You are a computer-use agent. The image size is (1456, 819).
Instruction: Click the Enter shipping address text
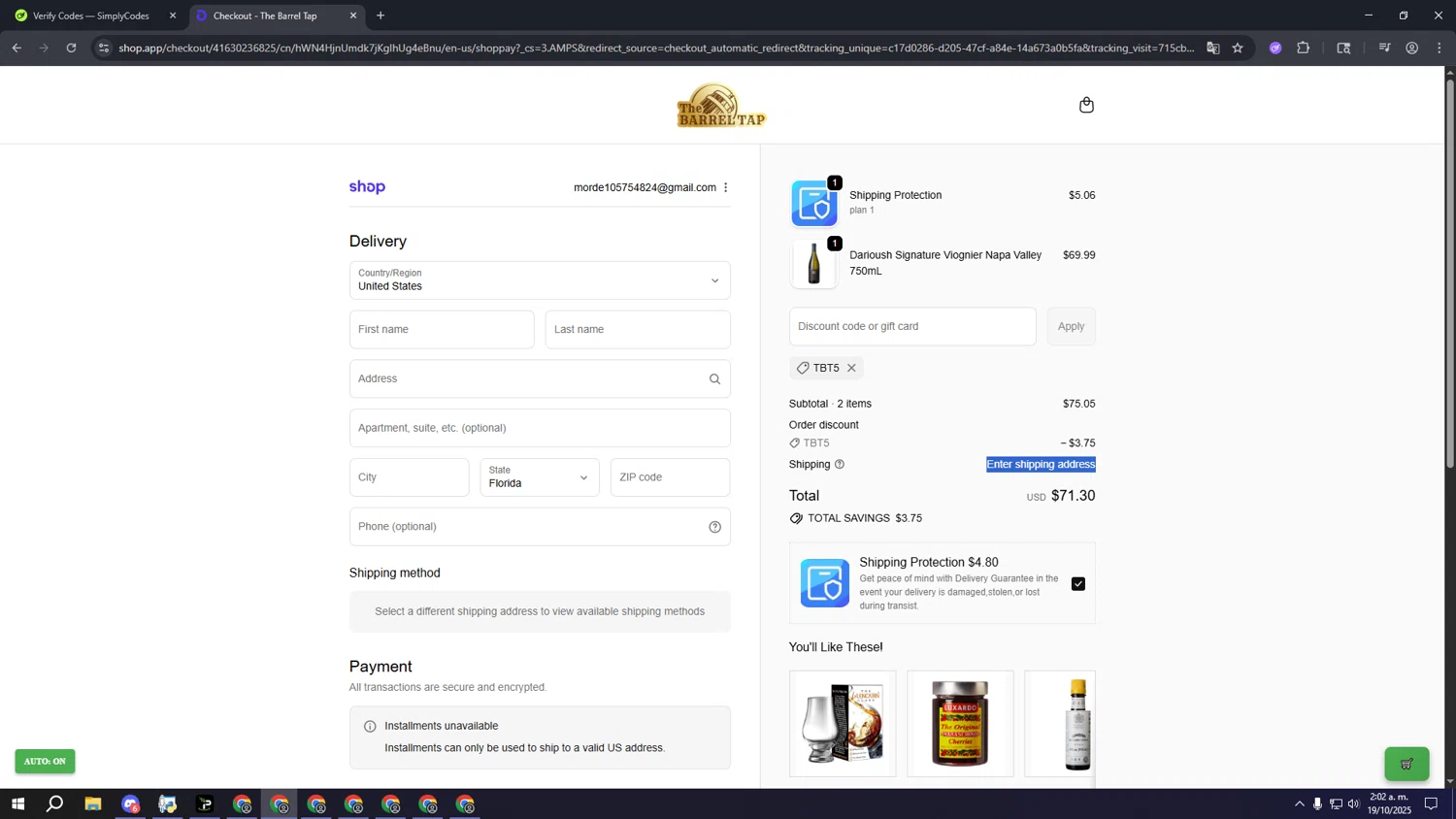point(1041,465)
